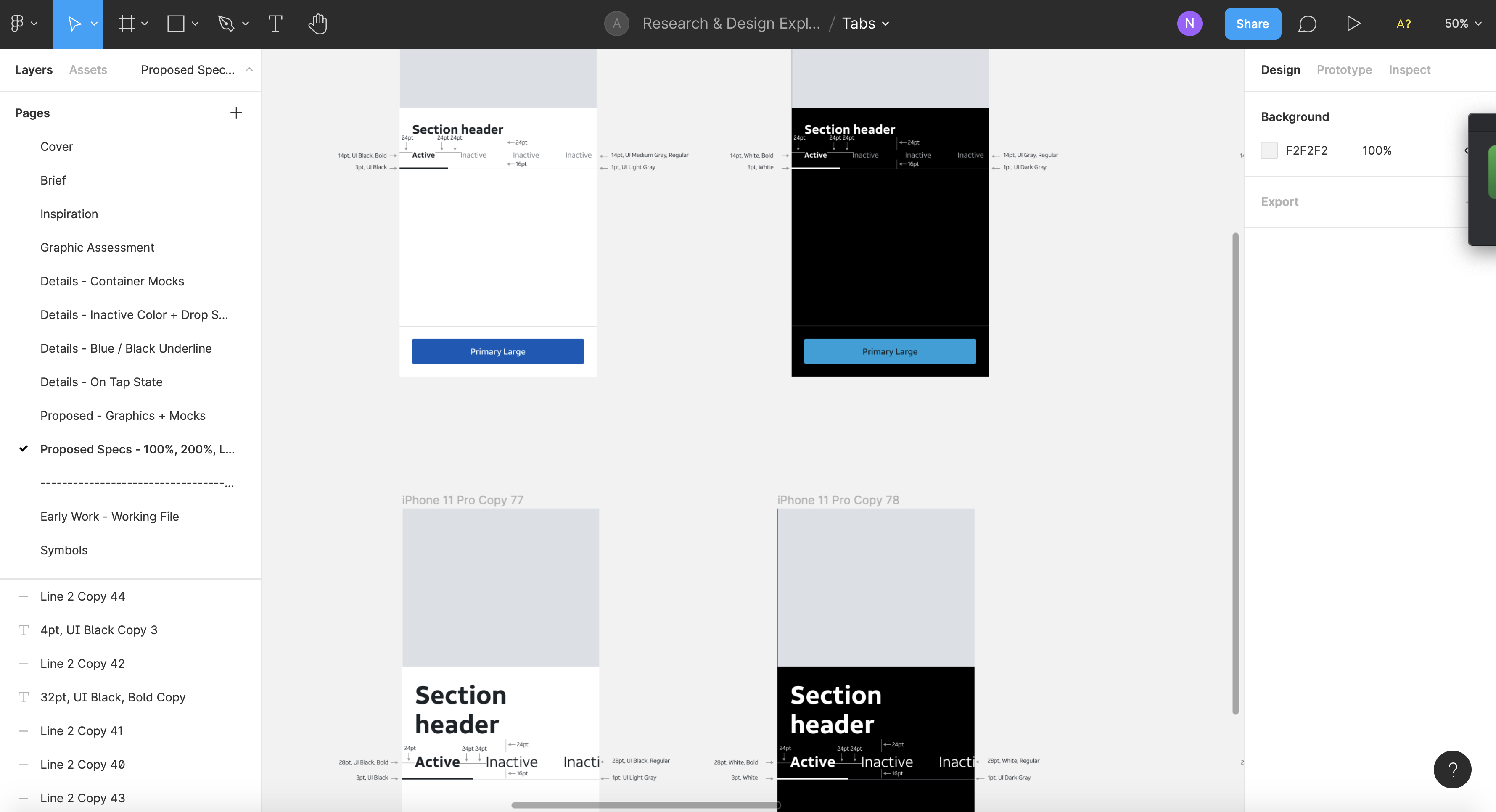
Task: Switch to the Assets tab
Action: (88, 70)
